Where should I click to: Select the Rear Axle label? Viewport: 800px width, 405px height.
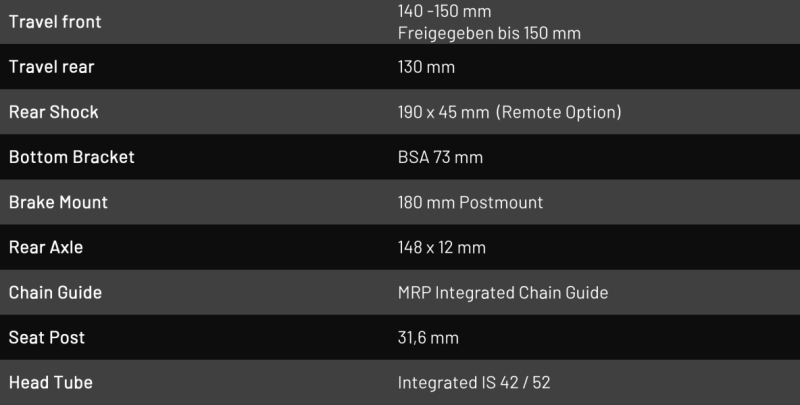[x=47, y=247]
